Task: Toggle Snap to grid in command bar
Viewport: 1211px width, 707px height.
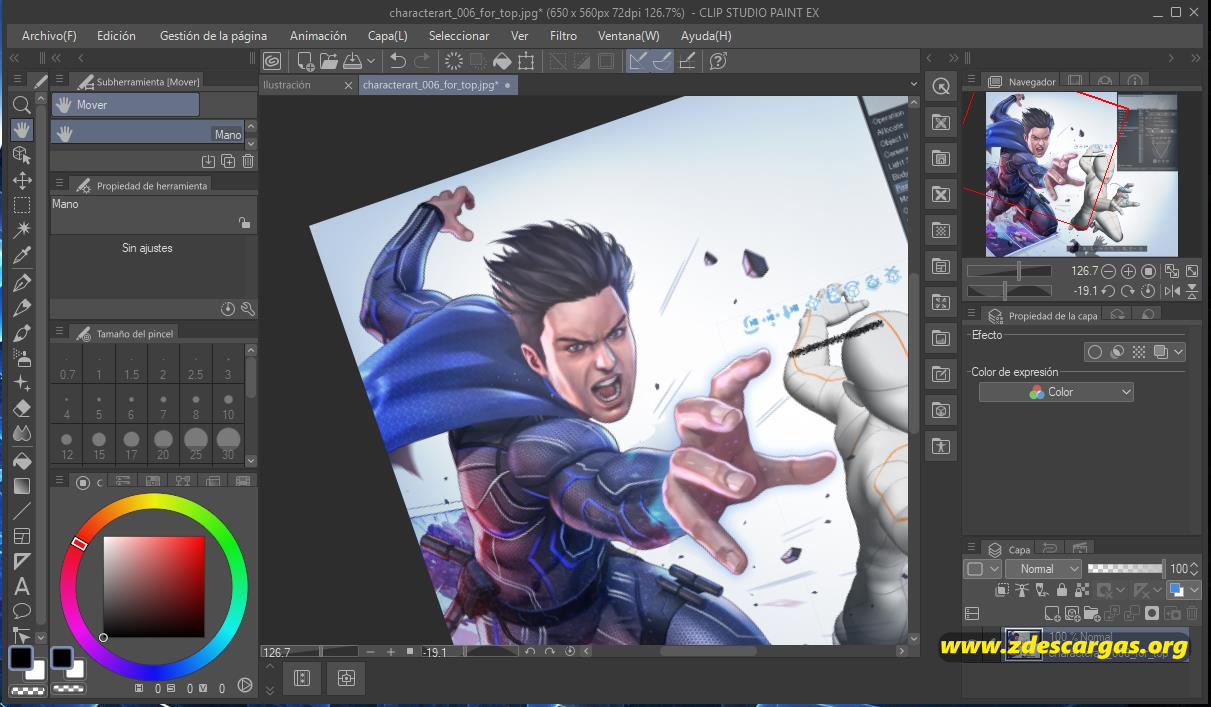Action: click(x=687, y=61)
